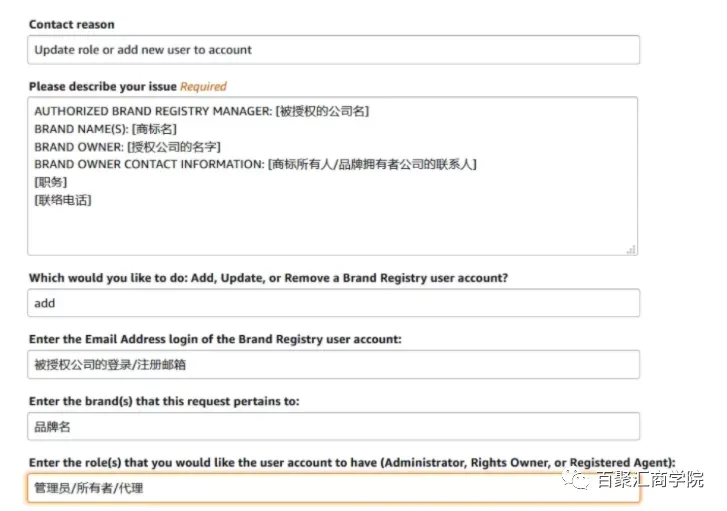Click the BRAND OWNER: [授权公司的名字] line
Image resolution: width=727 pixels, height=511 pixels.
pos(128,147)
